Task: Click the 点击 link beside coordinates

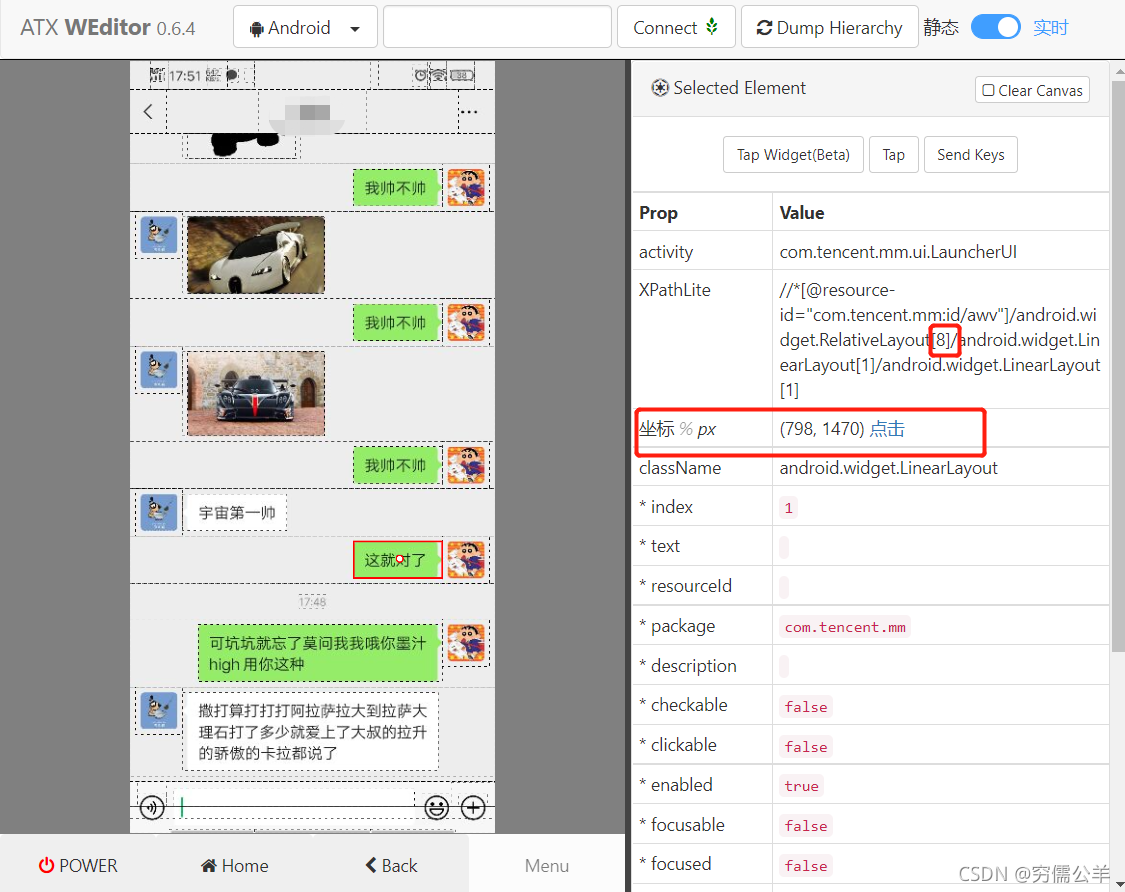Action: coord(887,428)
